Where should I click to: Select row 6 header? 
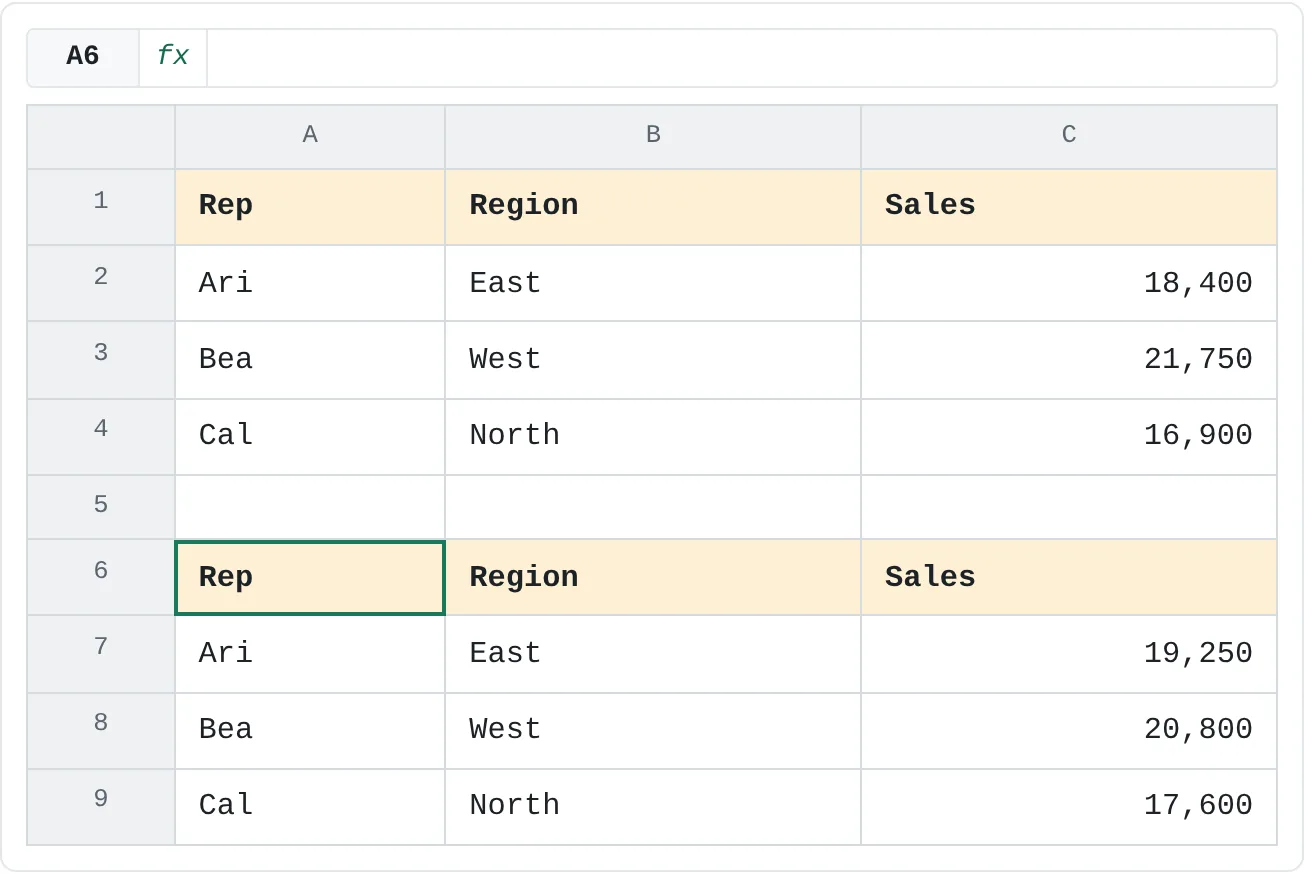pyautogui.click(x=101, y=577)
